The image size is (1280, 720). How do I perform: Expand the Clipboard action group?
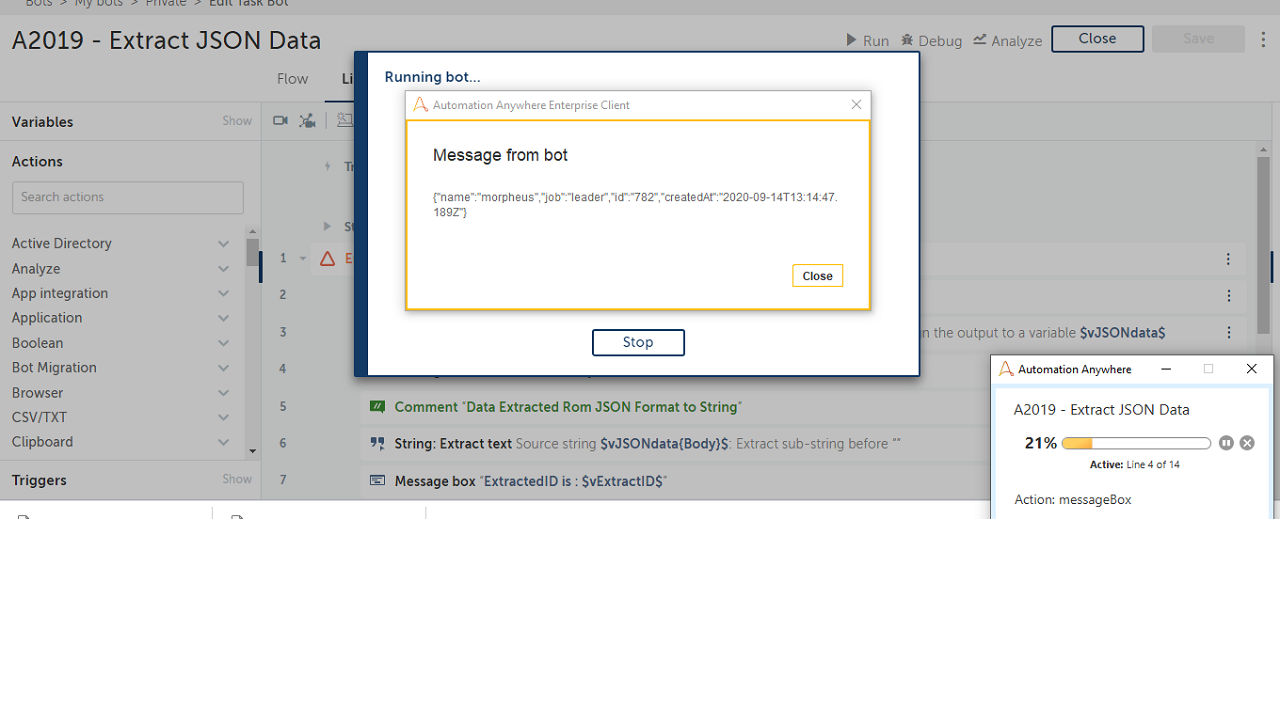pos(224,442)
